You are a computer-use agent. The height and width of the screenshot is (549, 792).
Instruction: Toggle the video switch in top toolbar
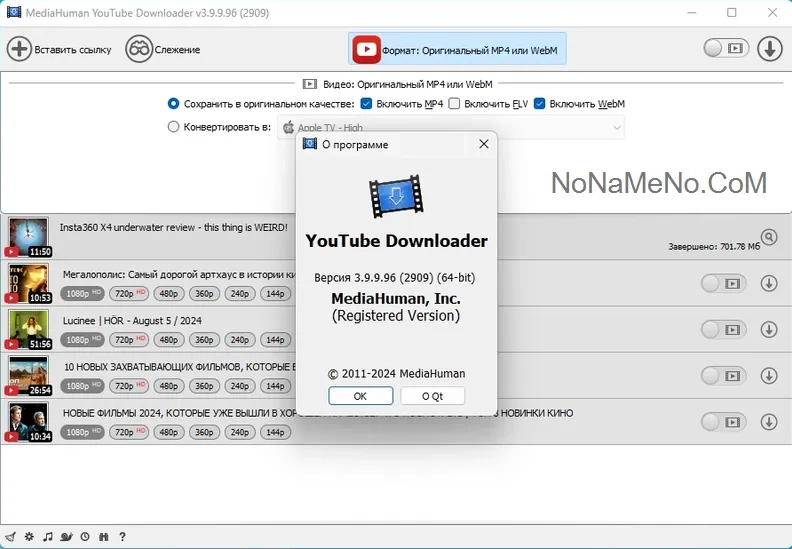[725, 48]
